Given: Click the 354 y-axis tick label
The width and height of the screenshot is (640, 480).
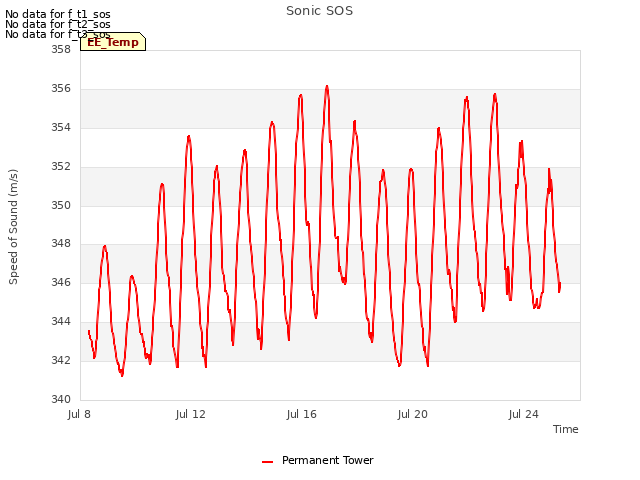Looking at the screenshot, I should coord(61,128).
